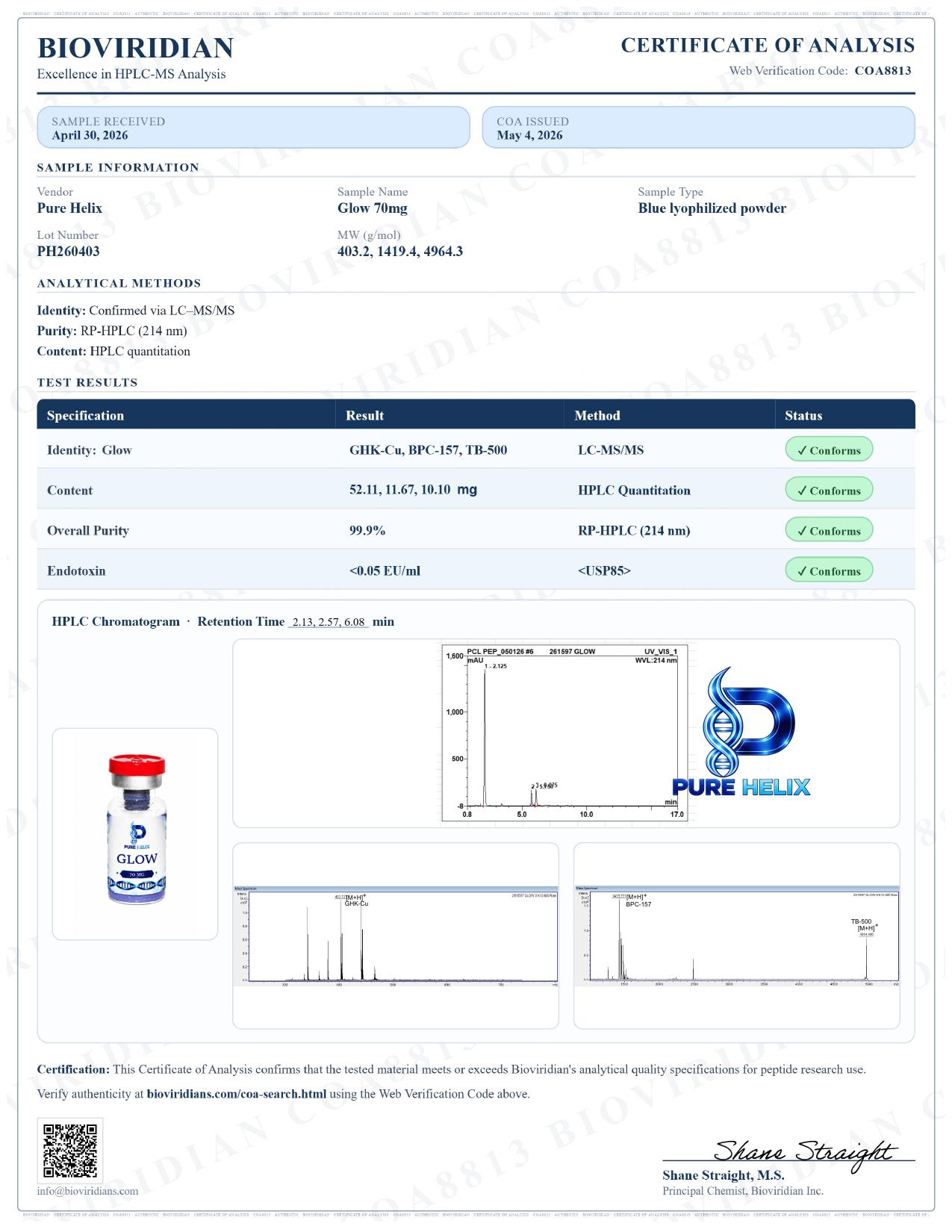
Task: Click the BIOVIRIDIAN company heading
Action: point(135,48)
